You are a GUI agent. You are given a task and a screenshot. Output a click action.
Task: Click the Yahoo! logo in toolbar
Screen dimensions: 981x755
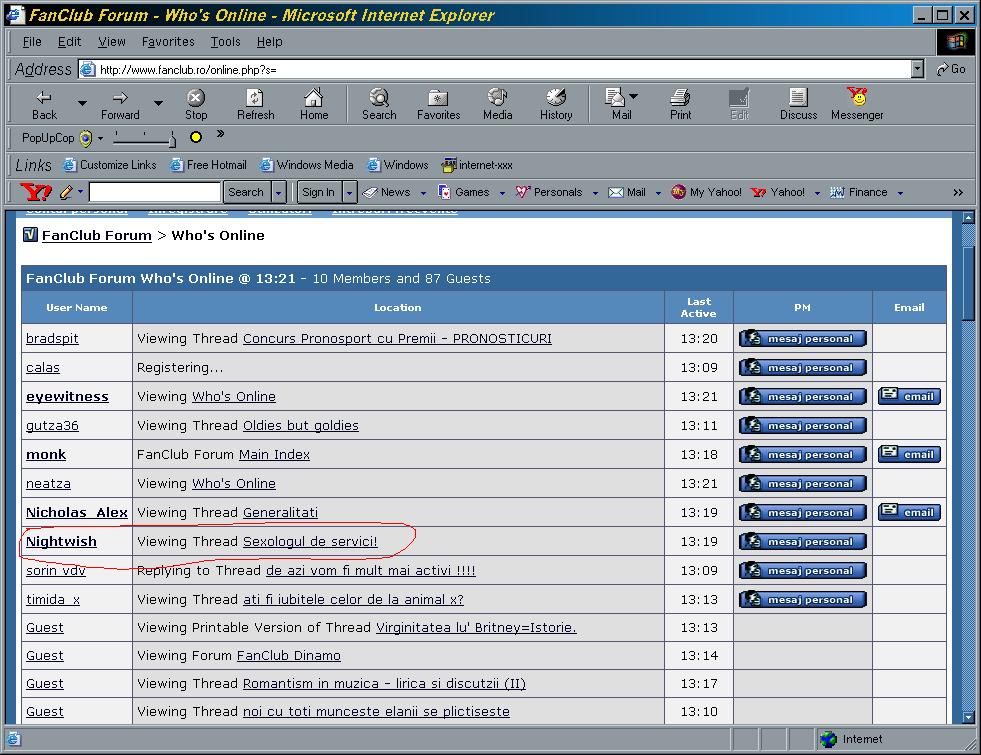click(x=36, y=192)
